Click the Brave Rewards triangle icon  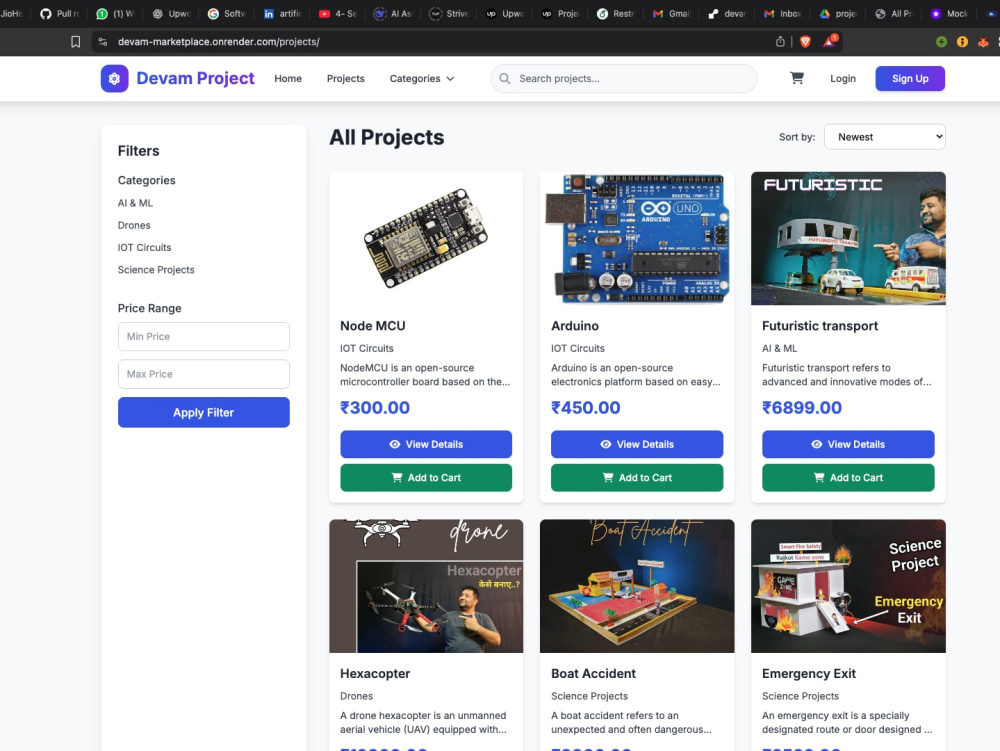click(x=829, y=41)
